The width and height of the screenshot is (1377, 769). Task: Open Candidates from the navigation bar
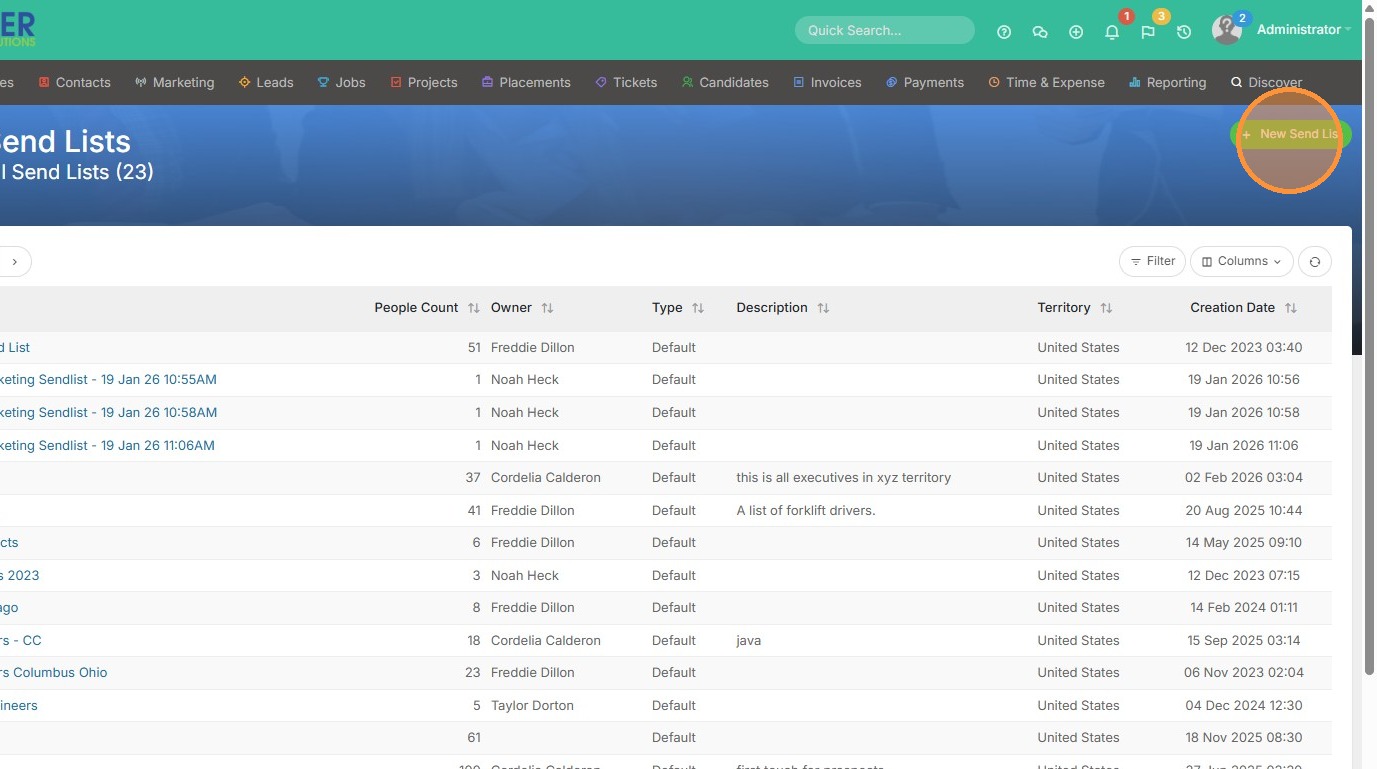[725, 83]
